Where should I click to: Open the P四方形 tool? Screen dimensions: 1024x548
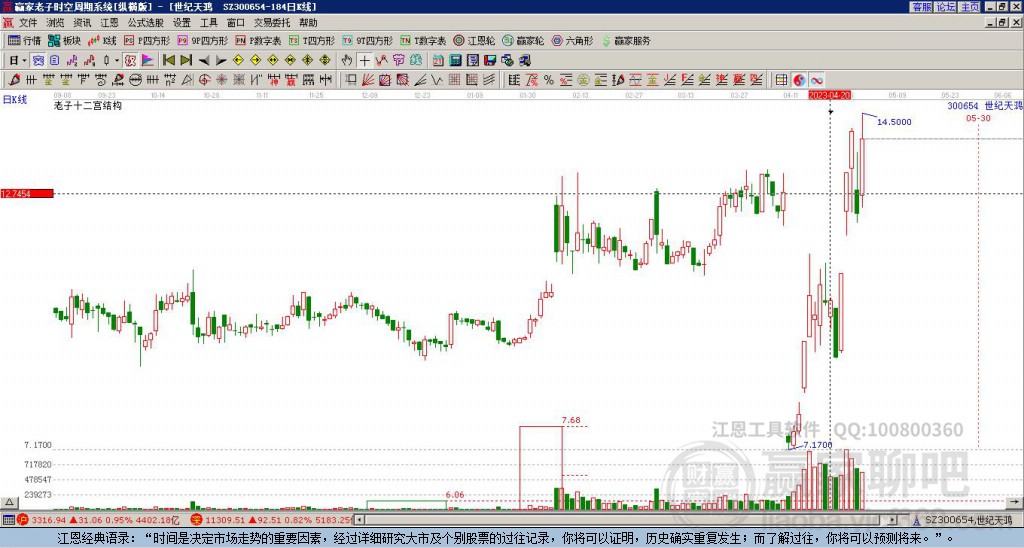coord(147,40)
